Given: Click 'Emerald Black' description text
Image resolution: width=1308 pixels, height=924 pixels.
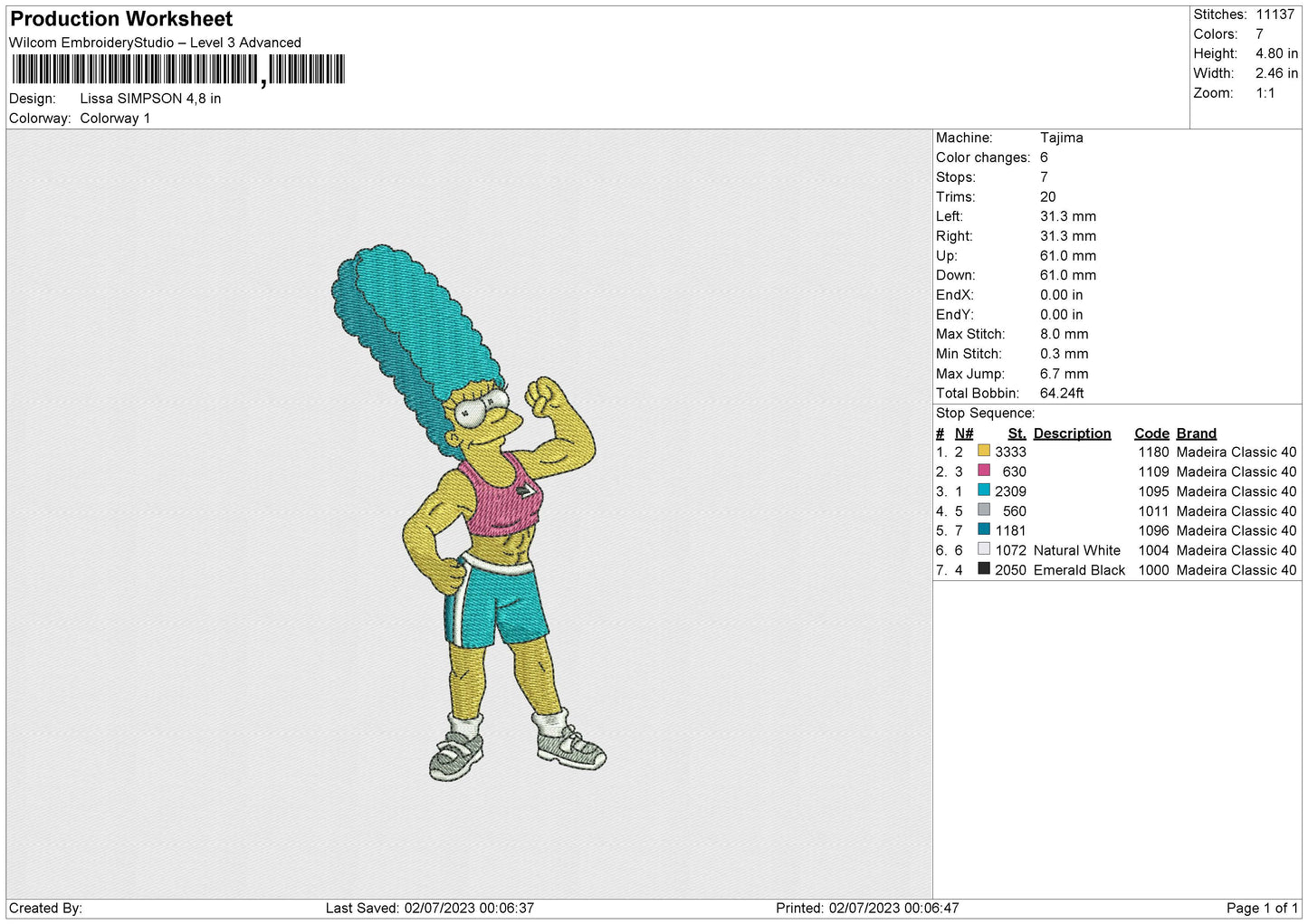Looking at the screenshot, I should (x=1079, y=571).
